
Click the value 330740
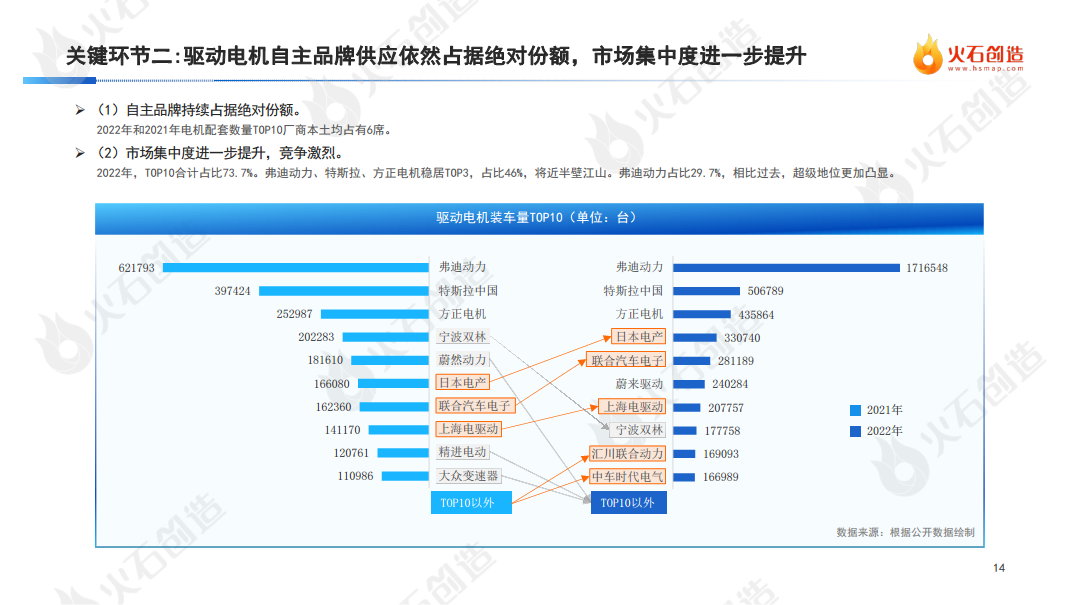tap(742, 338)
